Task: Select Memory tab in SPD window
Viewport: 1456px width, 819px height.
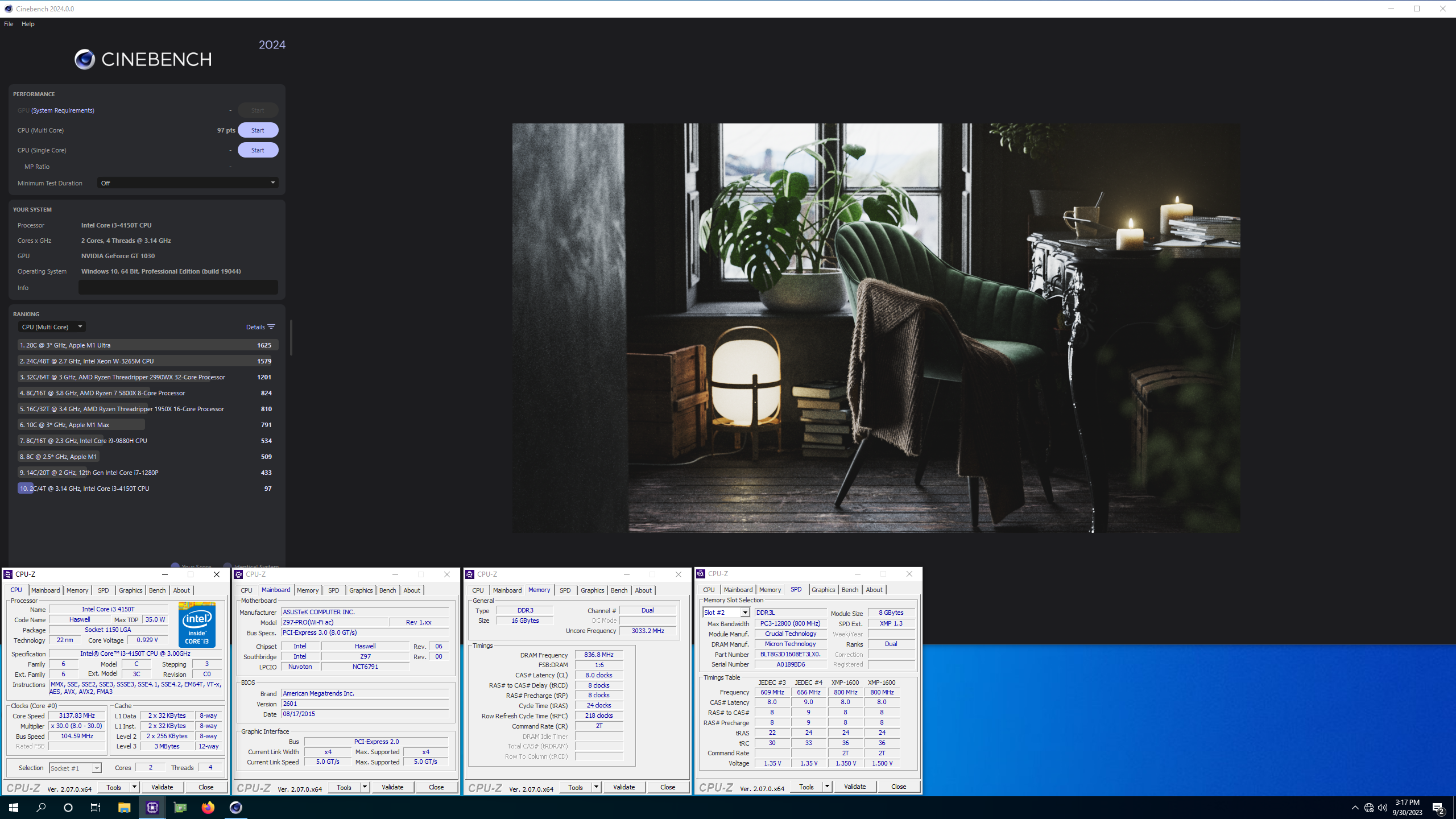Action: [x=770, y=590]
